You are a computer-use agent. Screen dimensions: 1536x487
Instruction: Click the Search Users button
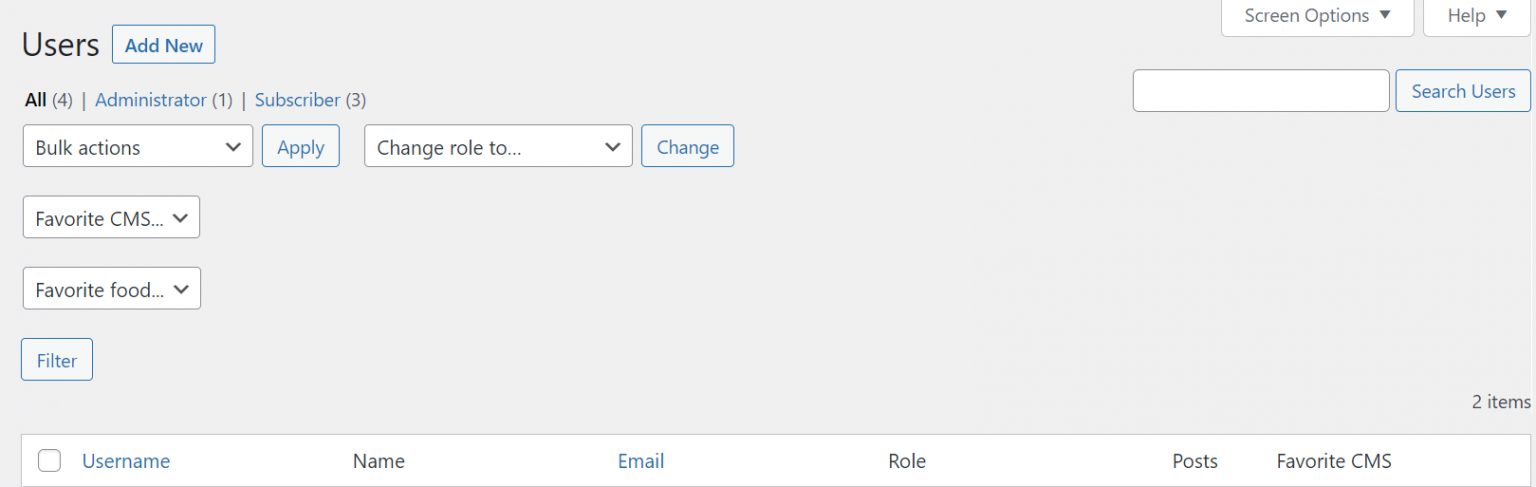pos(1462,91)
